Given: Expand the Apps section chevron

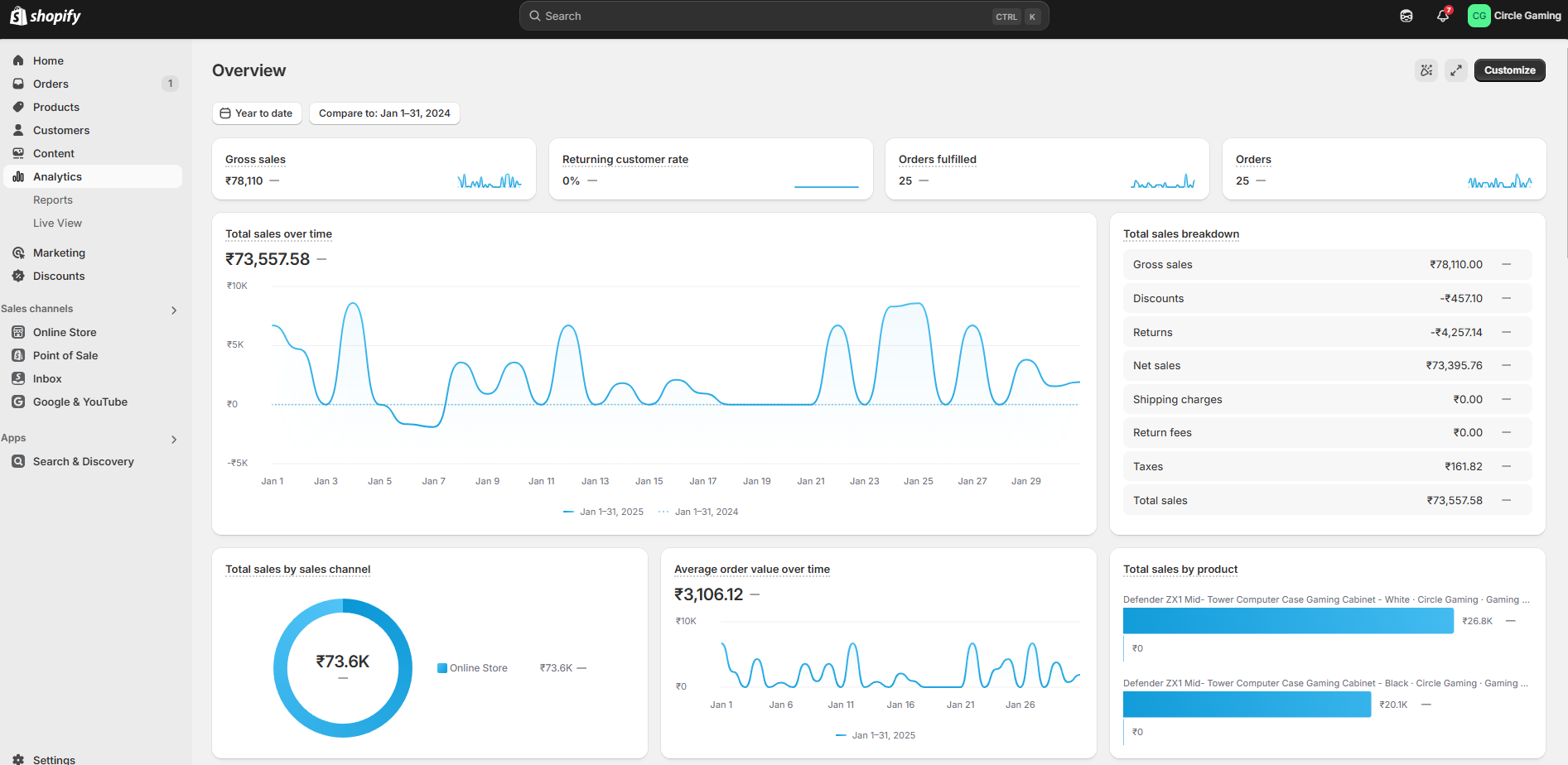Looking at the screenshot, I should tap(174, 440).
